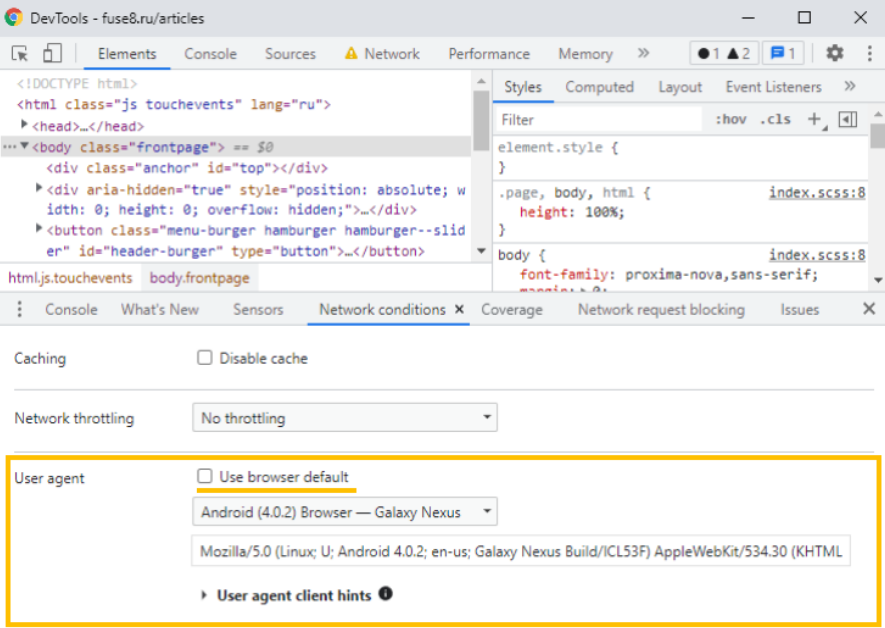Screen dimensions: 885x628
Task: Open the Android Browser user agent dropdown
Action: [344, 512]
